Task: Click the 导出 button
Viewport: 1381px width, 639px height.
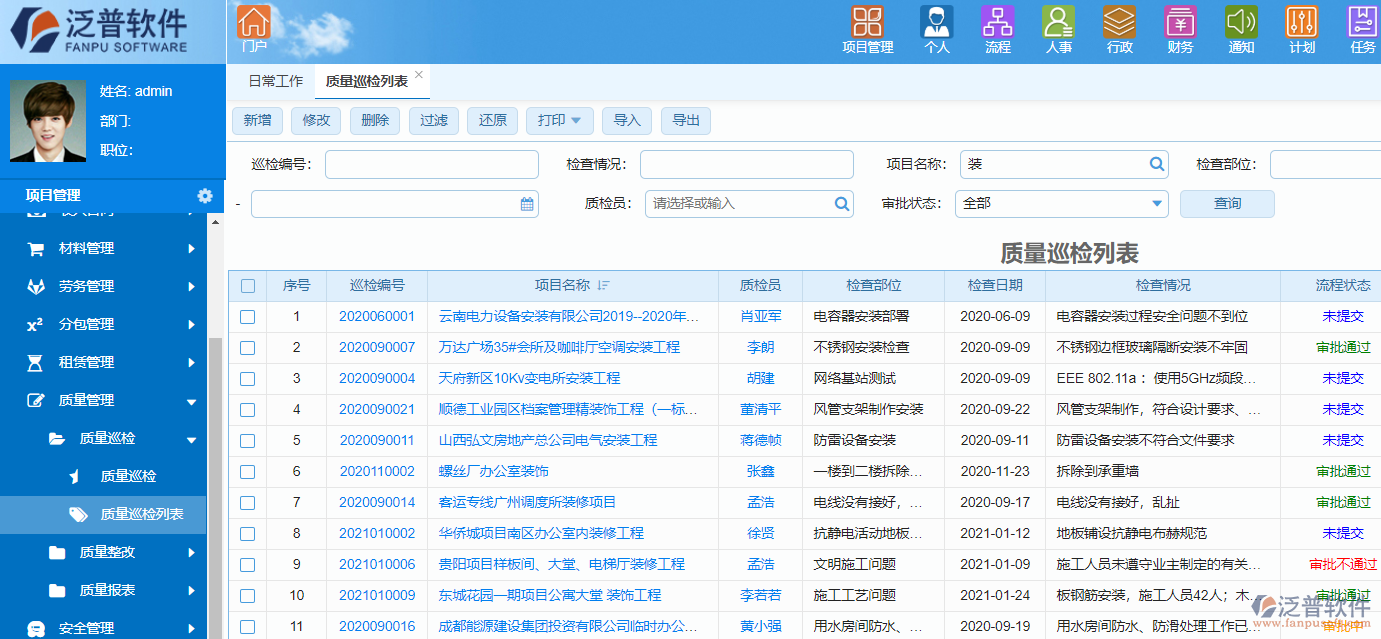Action: tap(686, 121)
